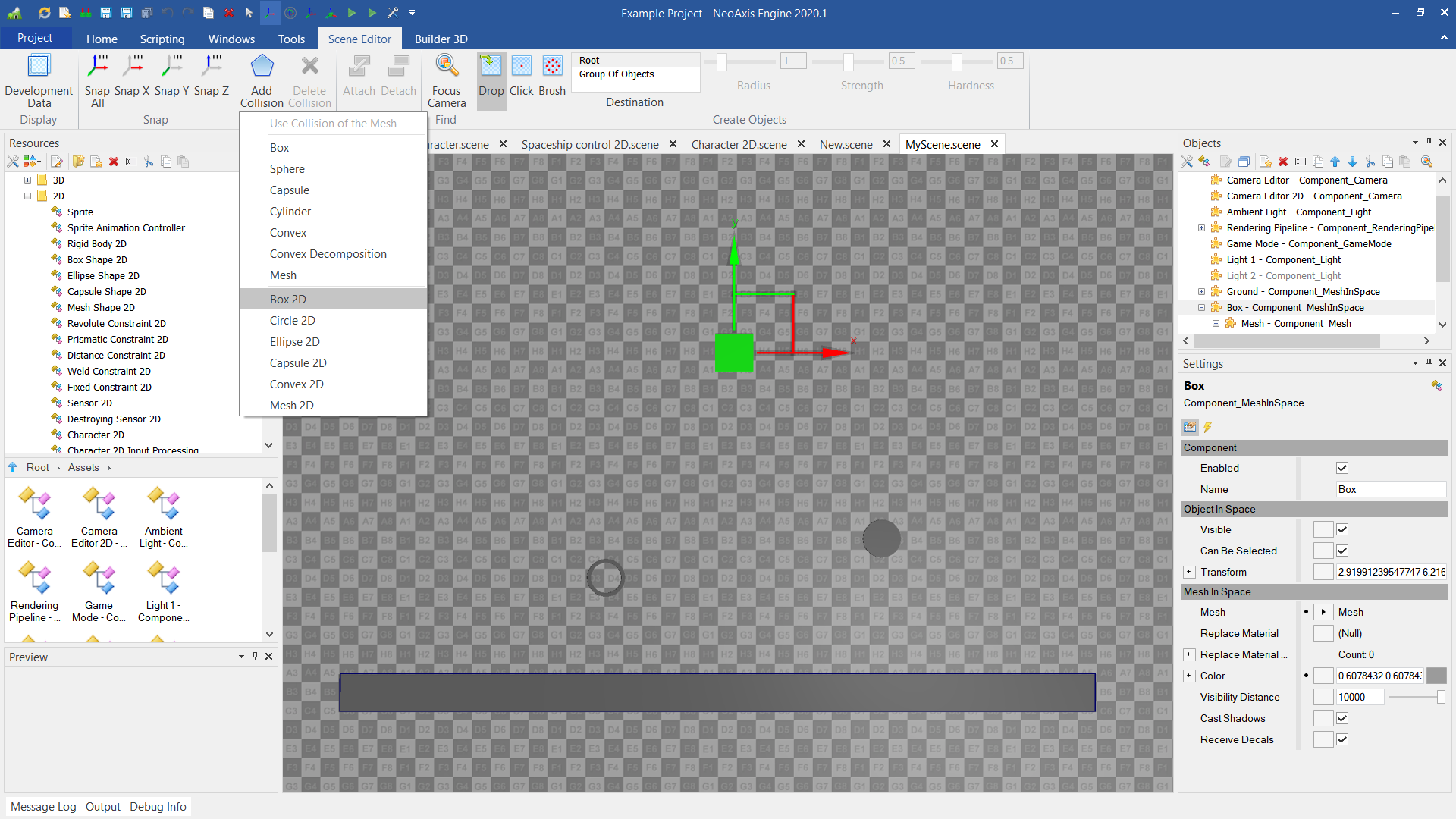
Task: Click the Snap All icon
Action: click(x=97, y=67)
